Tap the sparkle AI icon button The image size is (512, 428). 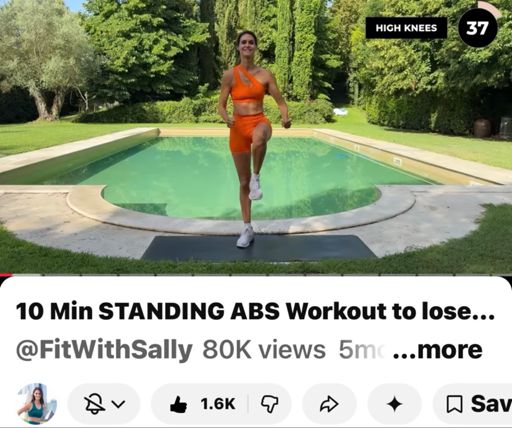pyautogui.click(x=395, y=404)
